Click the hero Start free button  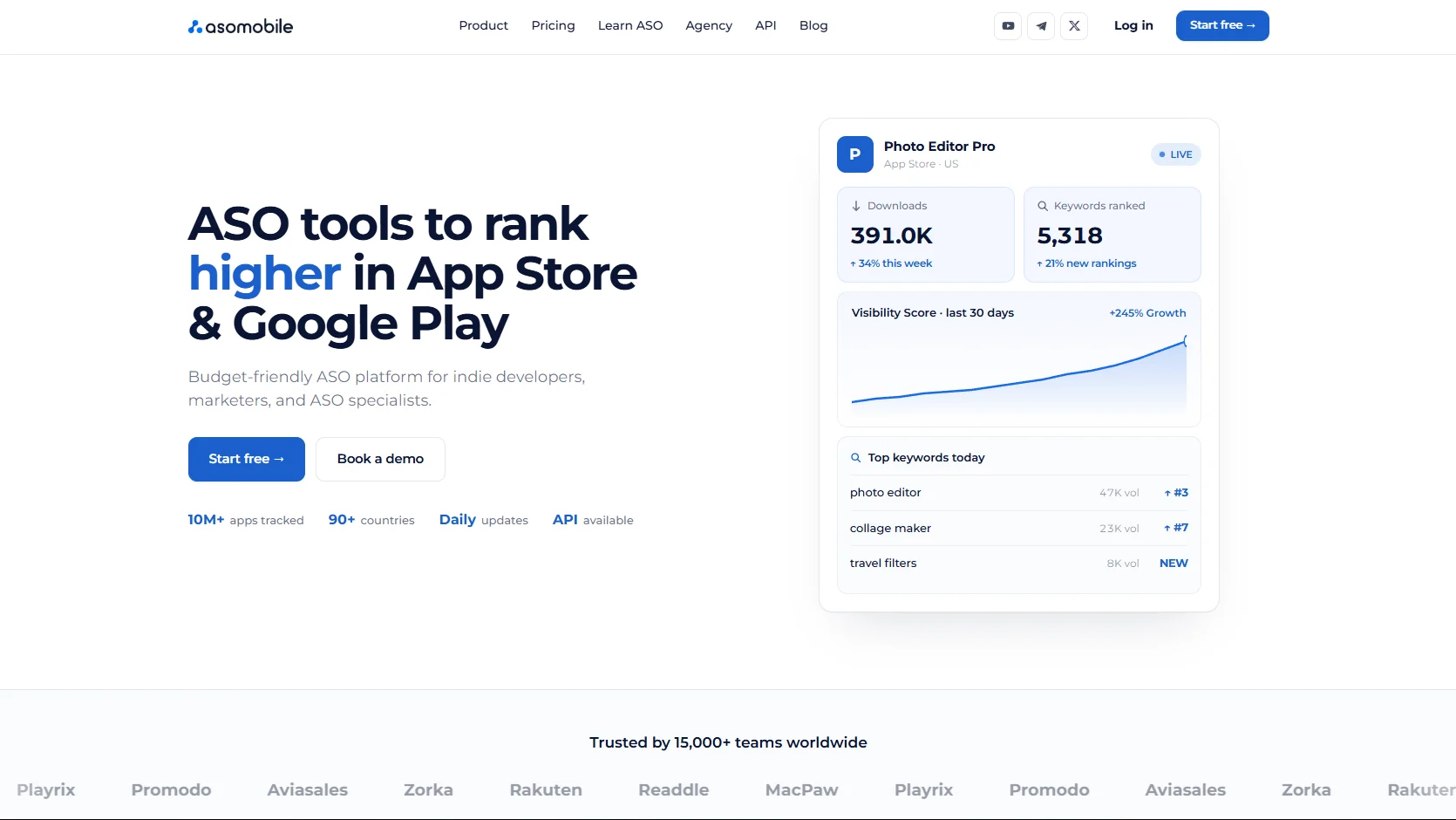tap(247, 459)
